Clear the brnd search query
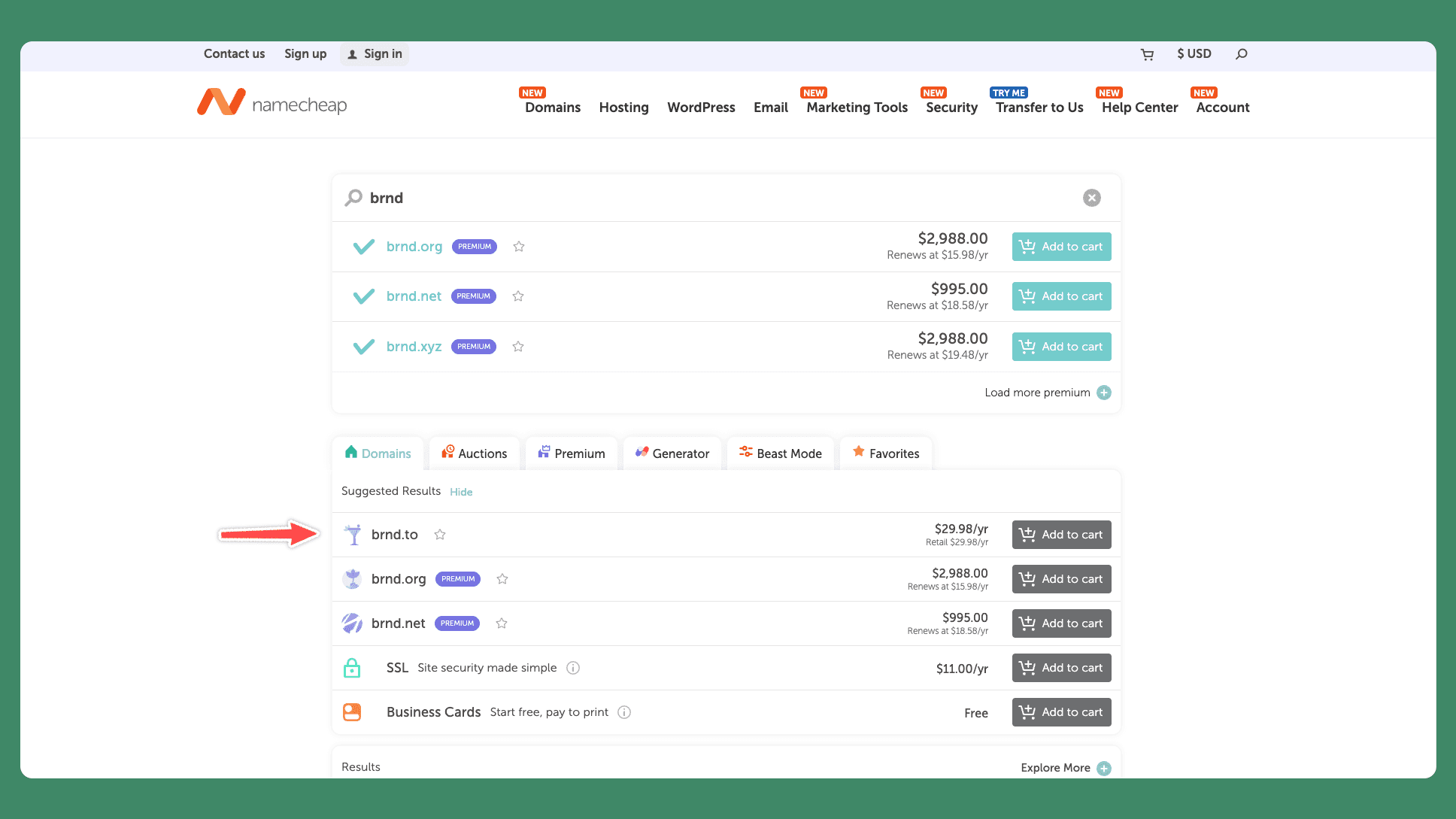 [x=1091, y=198]
